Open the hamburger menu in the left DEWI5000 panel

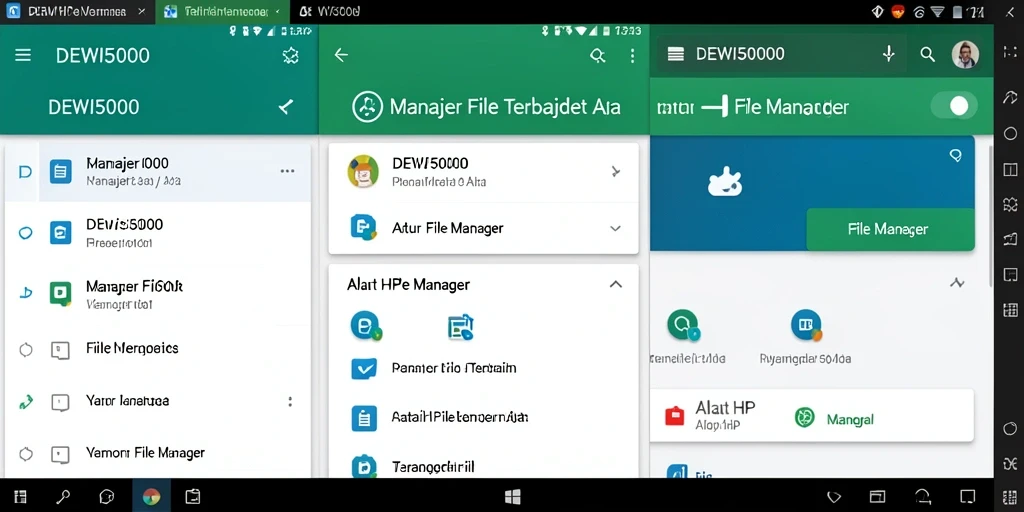(x=23, y=56)
